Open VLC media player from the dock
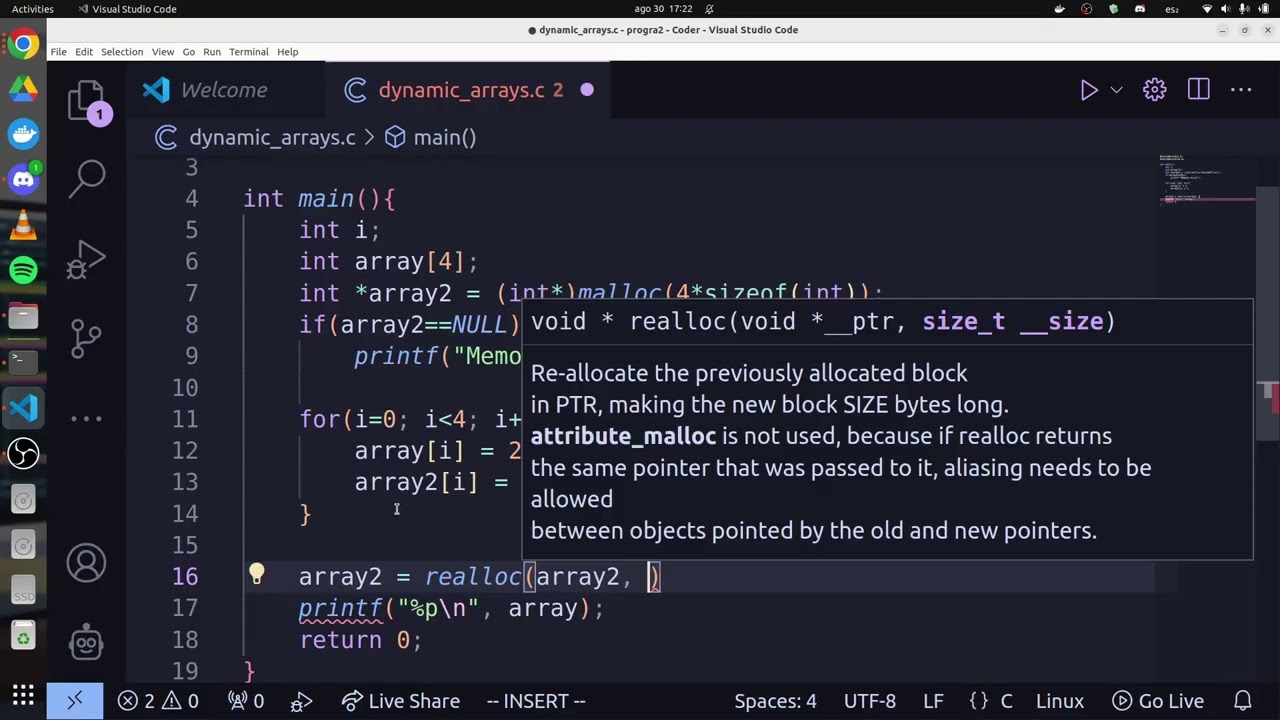This screenshot has height=720, width=1280. pos(23,225)
